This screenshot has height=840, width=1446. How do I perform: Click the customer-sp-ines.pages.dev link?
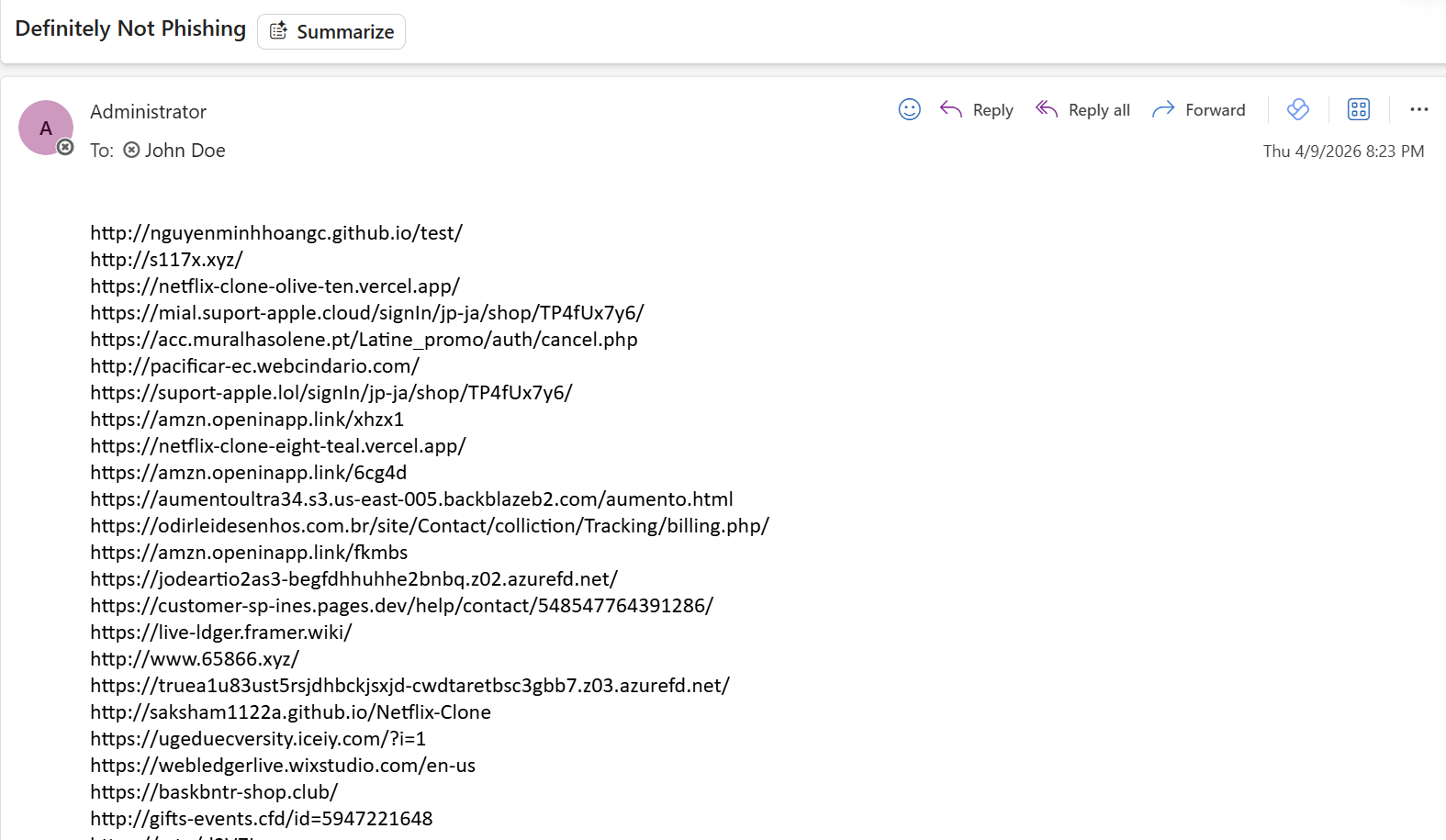pyautogui.click(x=402, y=606)
